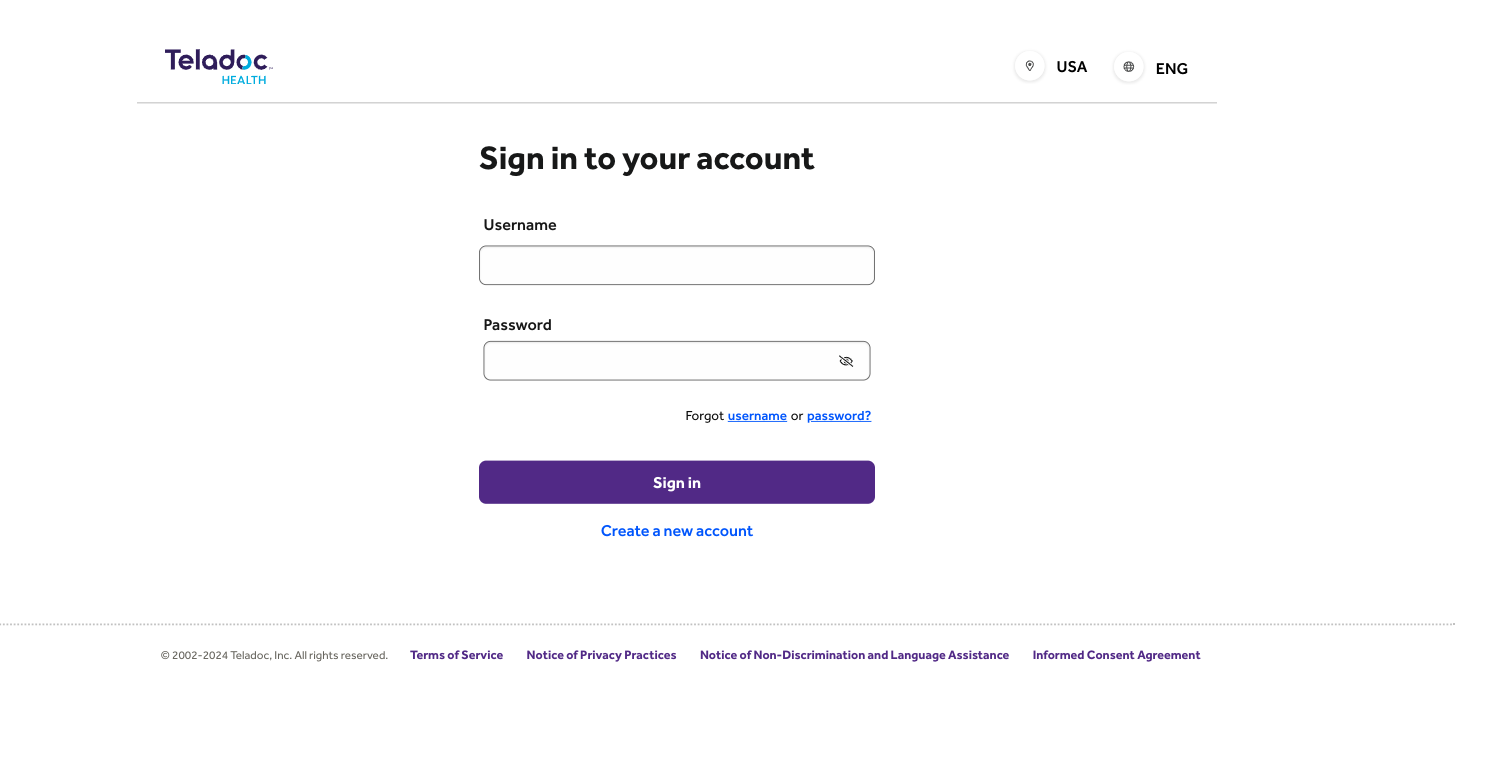
Task: Click the location pin icon
Action: pyautogui.click(x=1029, y=67)
